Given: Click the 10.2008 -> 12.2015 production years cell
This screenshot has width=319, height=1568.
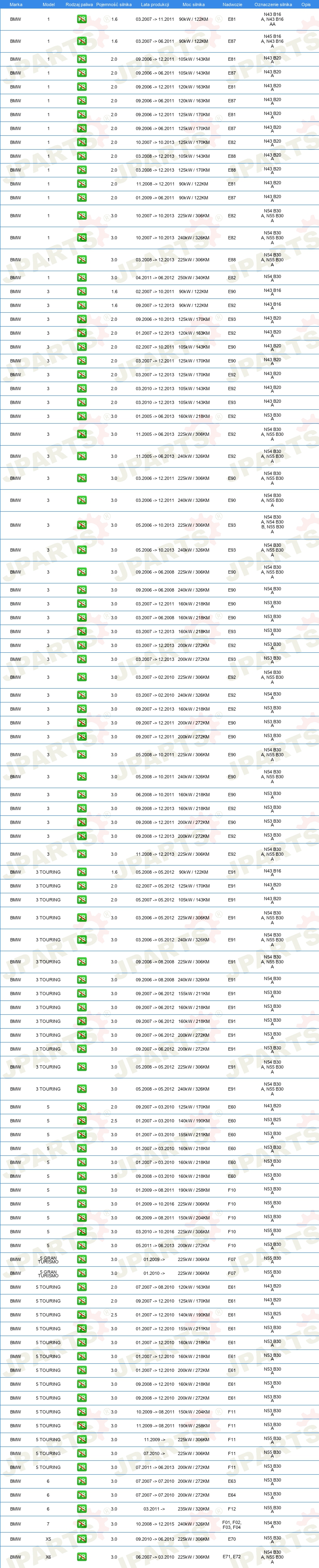Looking at the screenshot, I should pyautogui.click(x=155, y=1524).
